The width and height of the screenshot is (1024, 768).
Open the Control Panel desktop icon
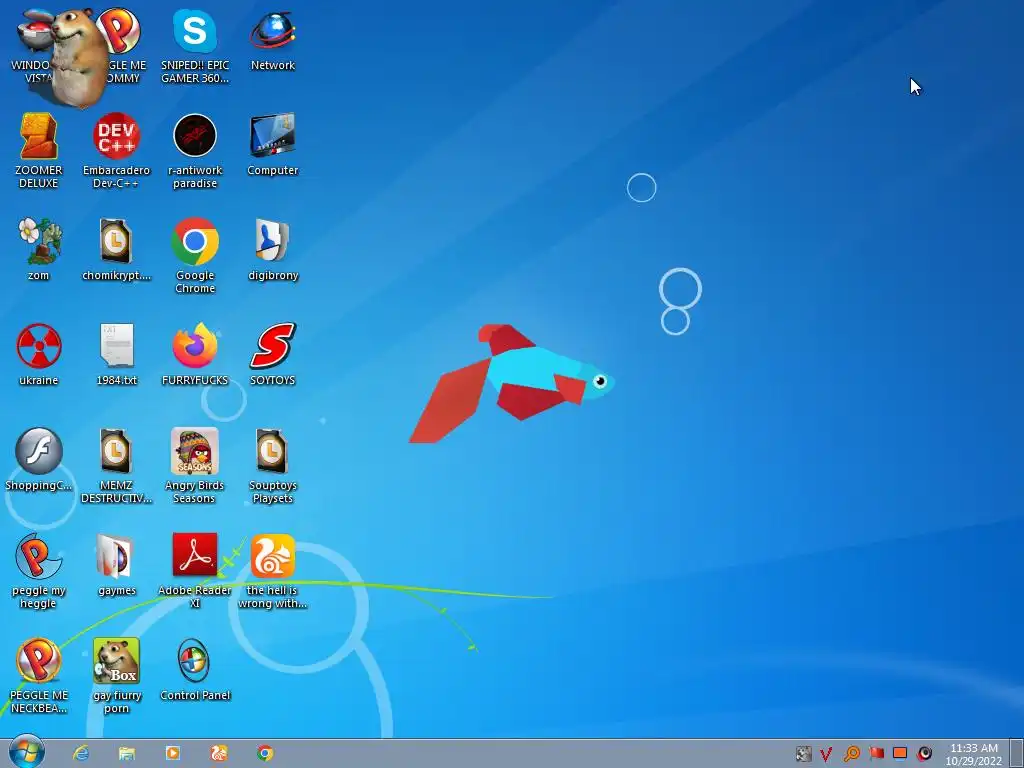tap(195, 669)
